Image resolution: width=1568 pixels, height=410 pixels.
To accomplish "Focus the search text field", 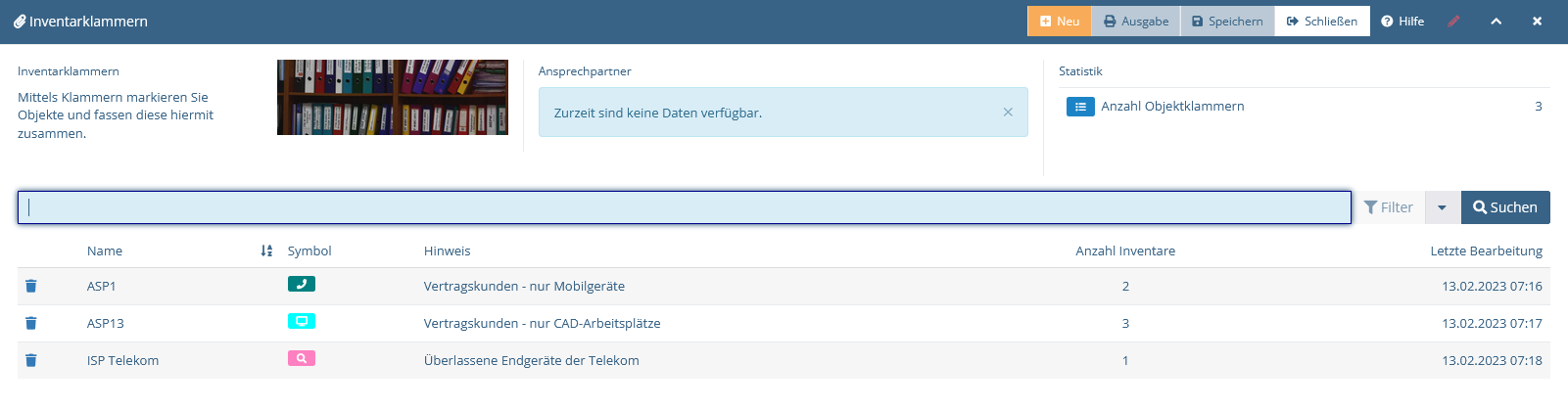I will tap(685, 207).
